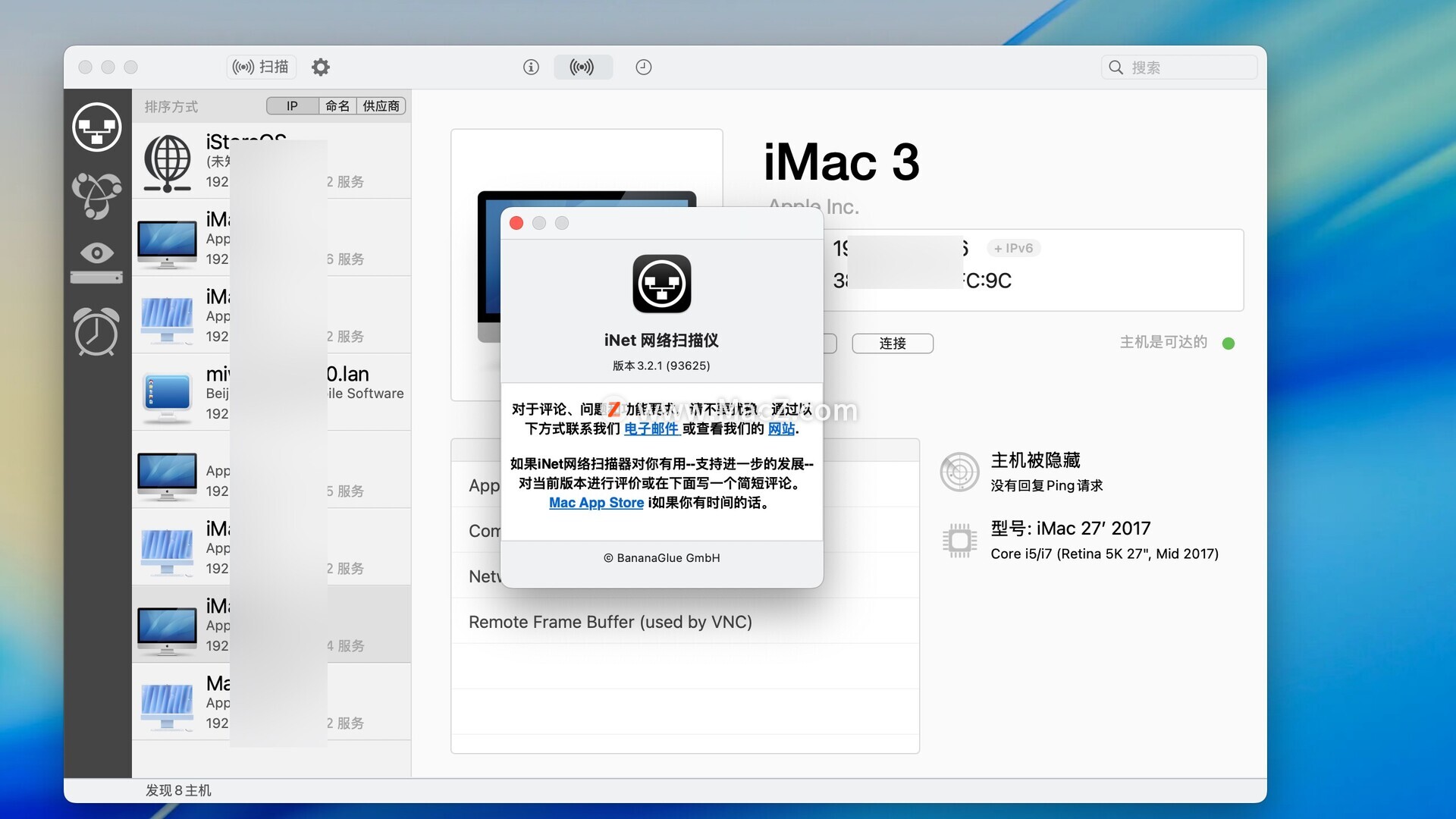The height and width of the screenshot is (819, 1456).
Task: Show the info view toolbar icon
Action: pyautogui.click(x=531, y=67)
